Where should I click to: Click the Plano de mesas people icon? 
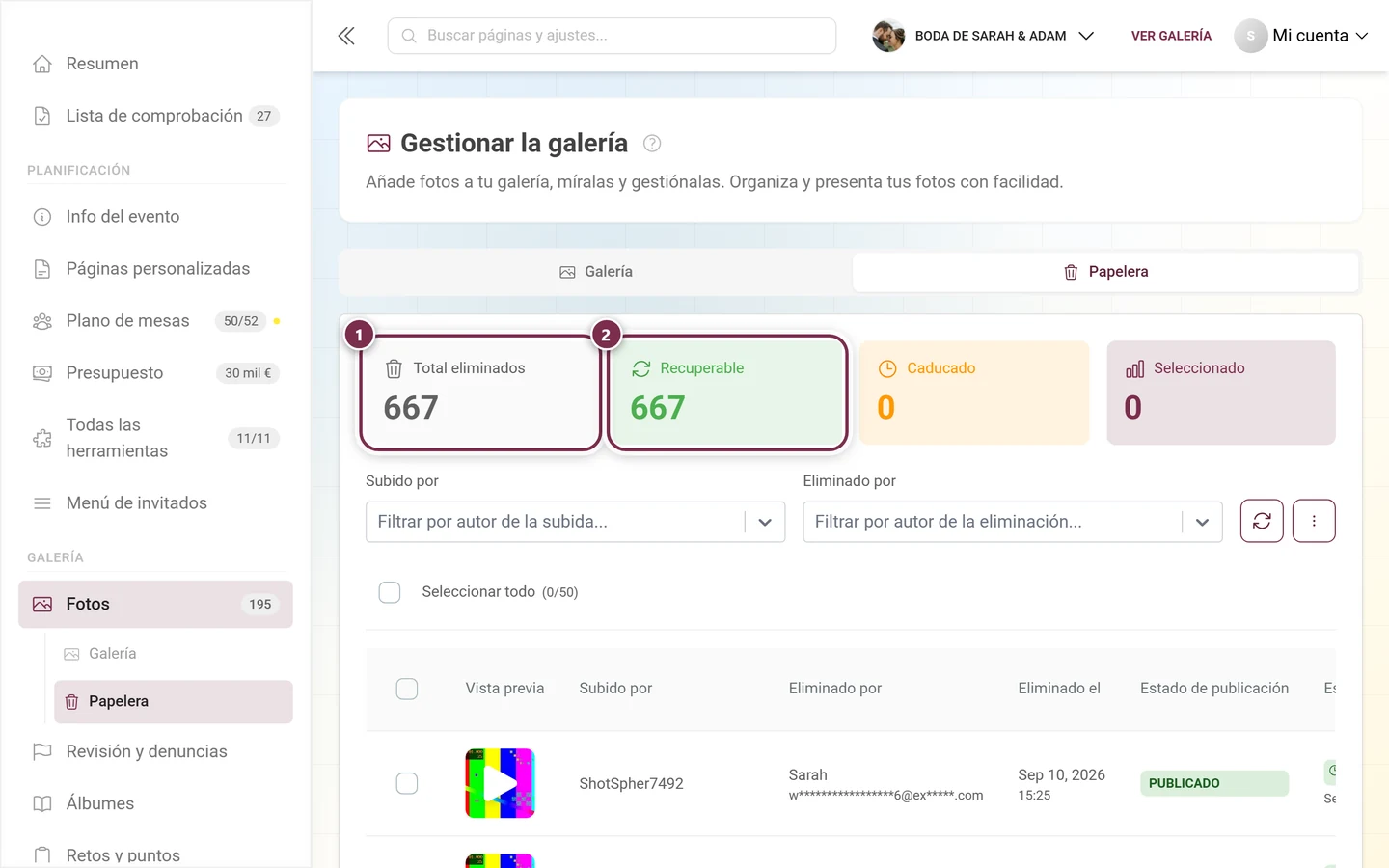coord(42,321)
